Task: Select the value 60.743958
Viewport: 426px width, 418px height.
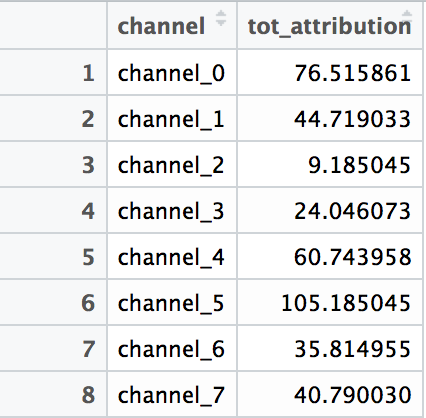Action: [352, 257]
